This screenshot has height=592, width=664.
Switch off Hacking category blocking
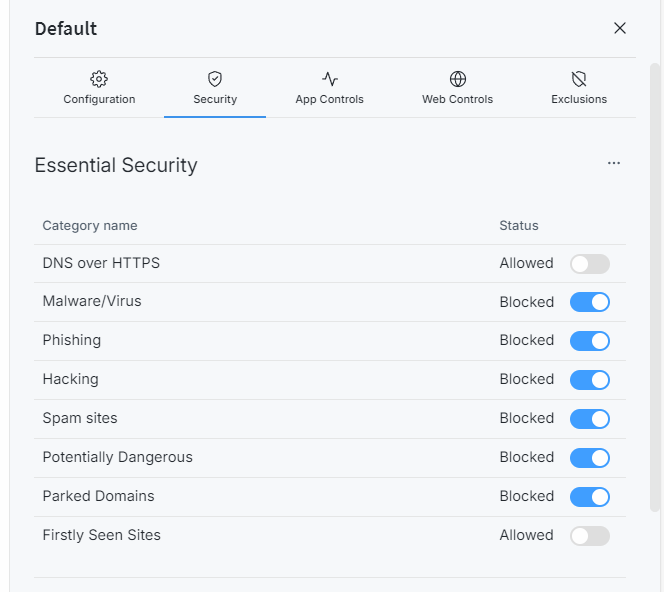tap(589, 380)
